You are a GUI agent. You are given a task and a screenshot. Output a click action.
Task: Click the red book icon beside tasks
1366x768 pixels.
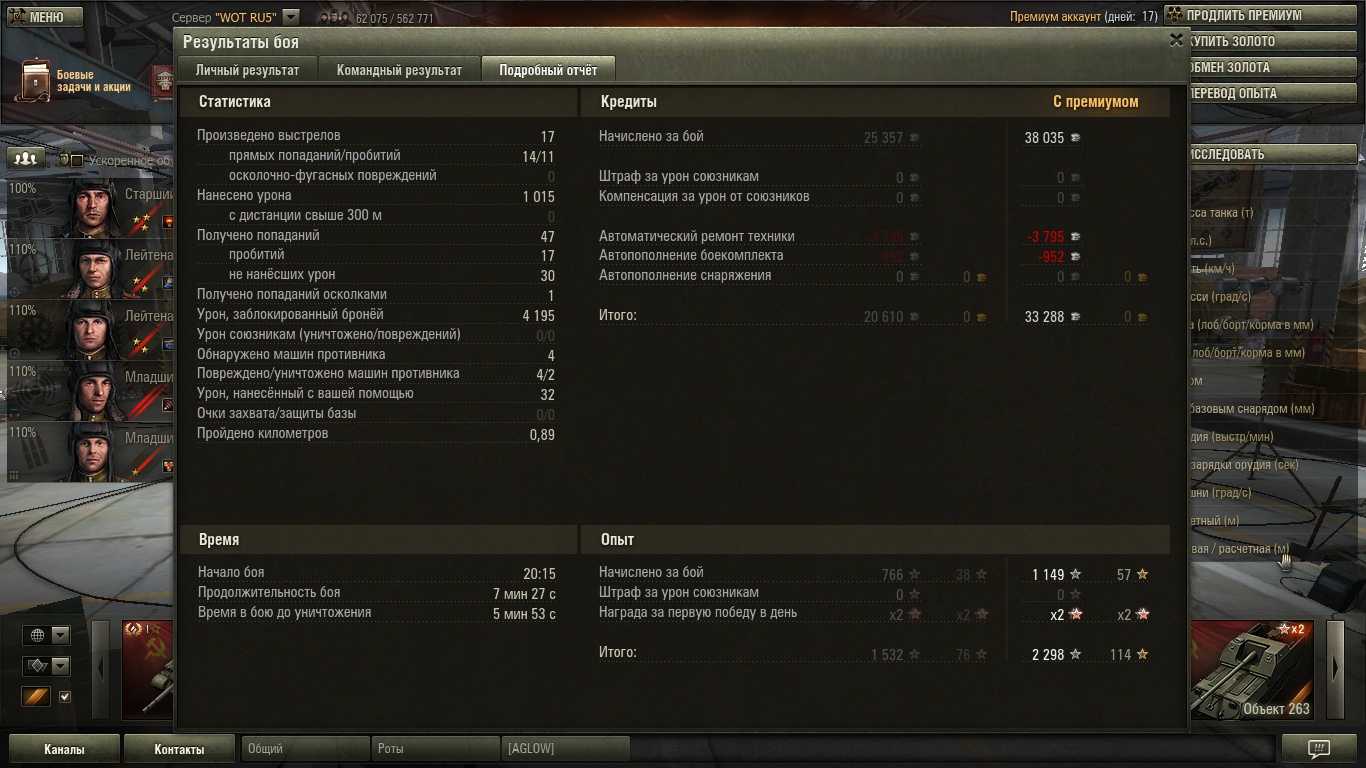[162, 82]
